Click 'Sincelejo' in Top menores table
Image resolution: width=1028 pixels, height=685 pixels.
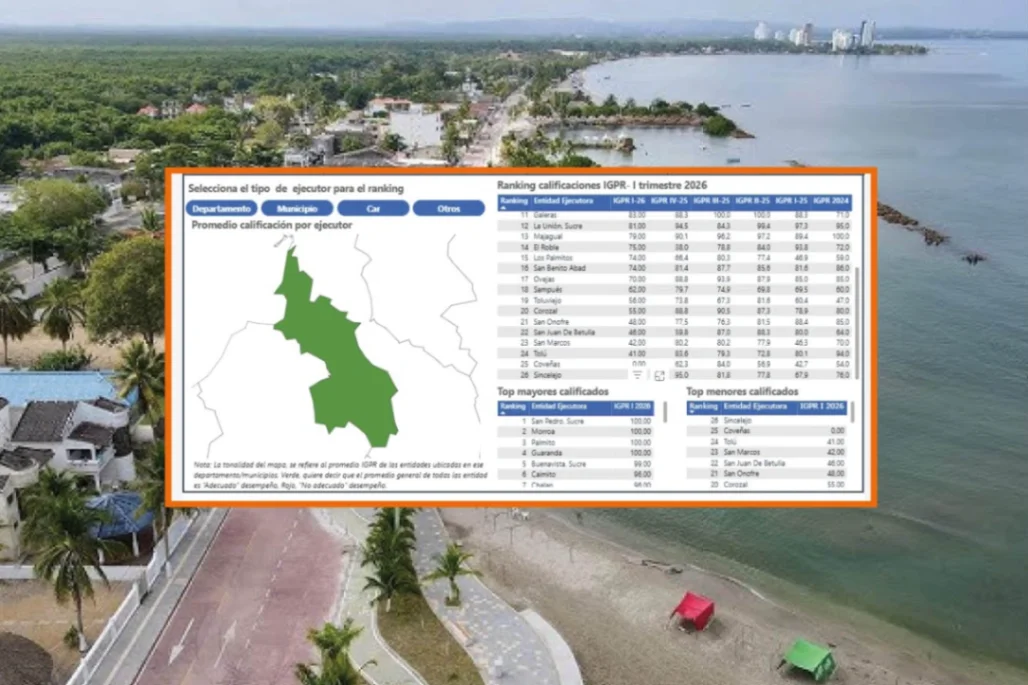coord(738,421)
